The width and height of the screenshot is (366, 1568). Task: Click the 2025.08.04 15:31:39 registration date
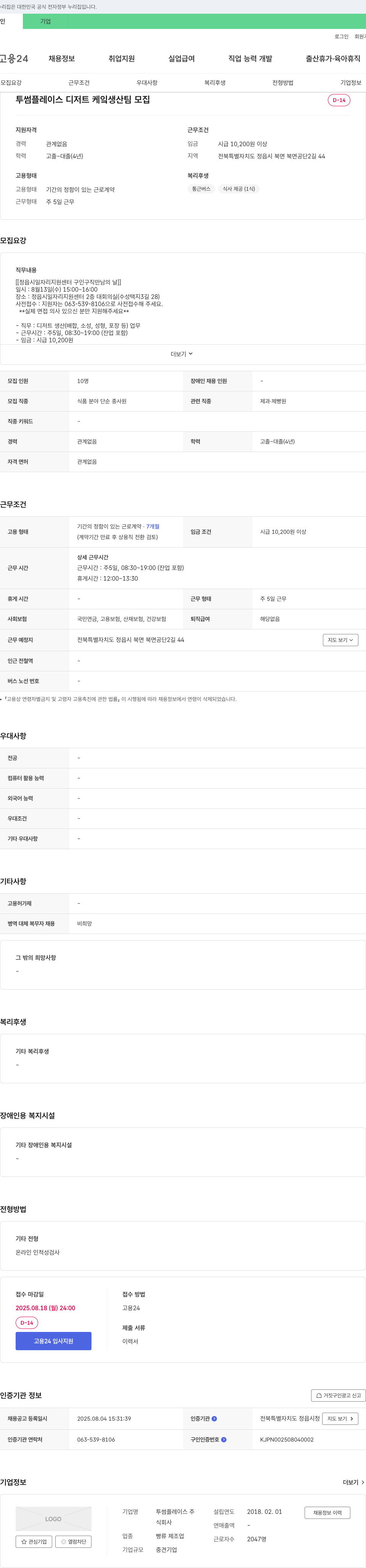[104, 1419]
